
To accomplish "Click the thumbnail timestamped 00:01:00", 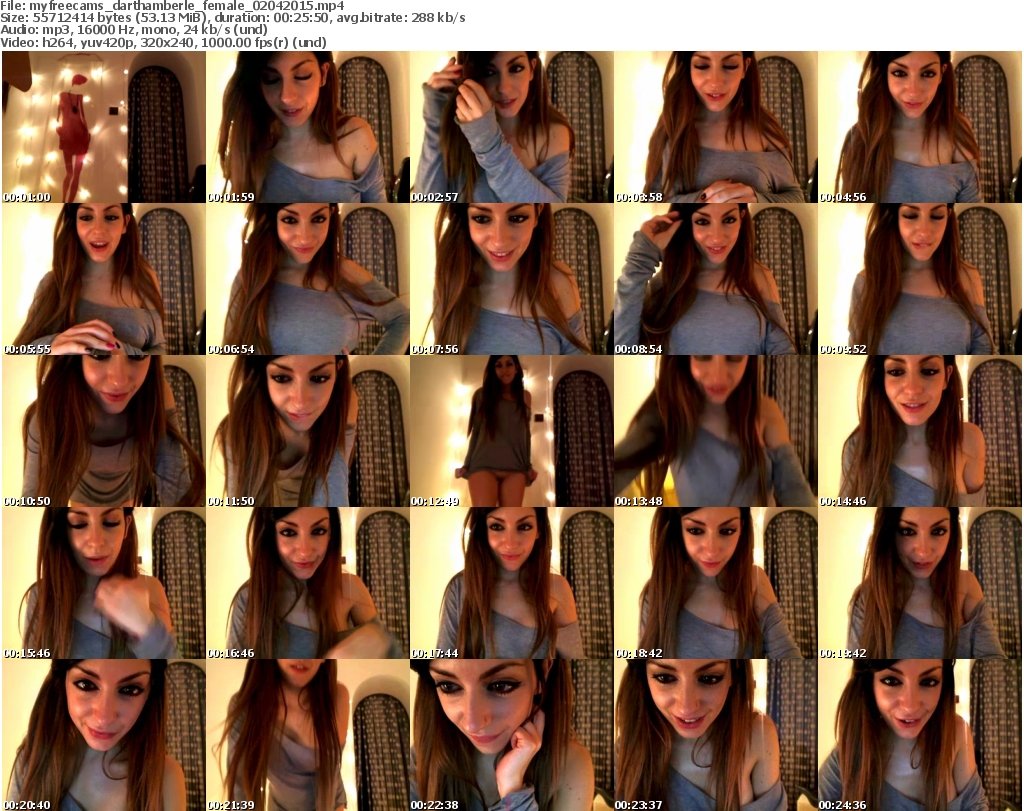I will pyautogui.click(x=104, y=127).
